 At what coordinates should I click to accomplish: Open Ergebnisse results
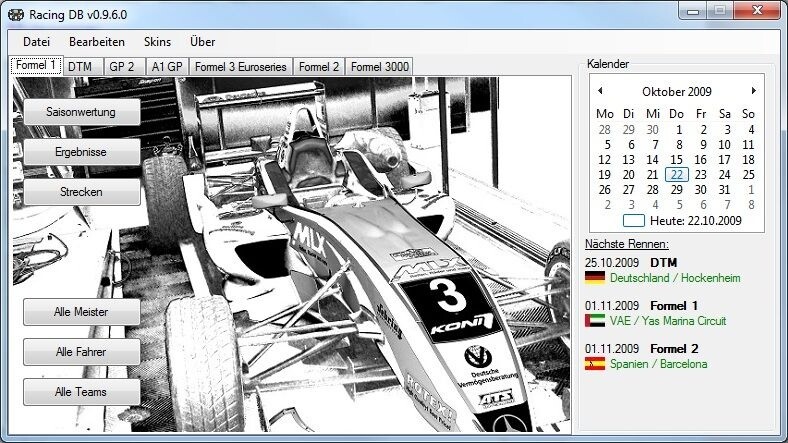coord(81,152)
